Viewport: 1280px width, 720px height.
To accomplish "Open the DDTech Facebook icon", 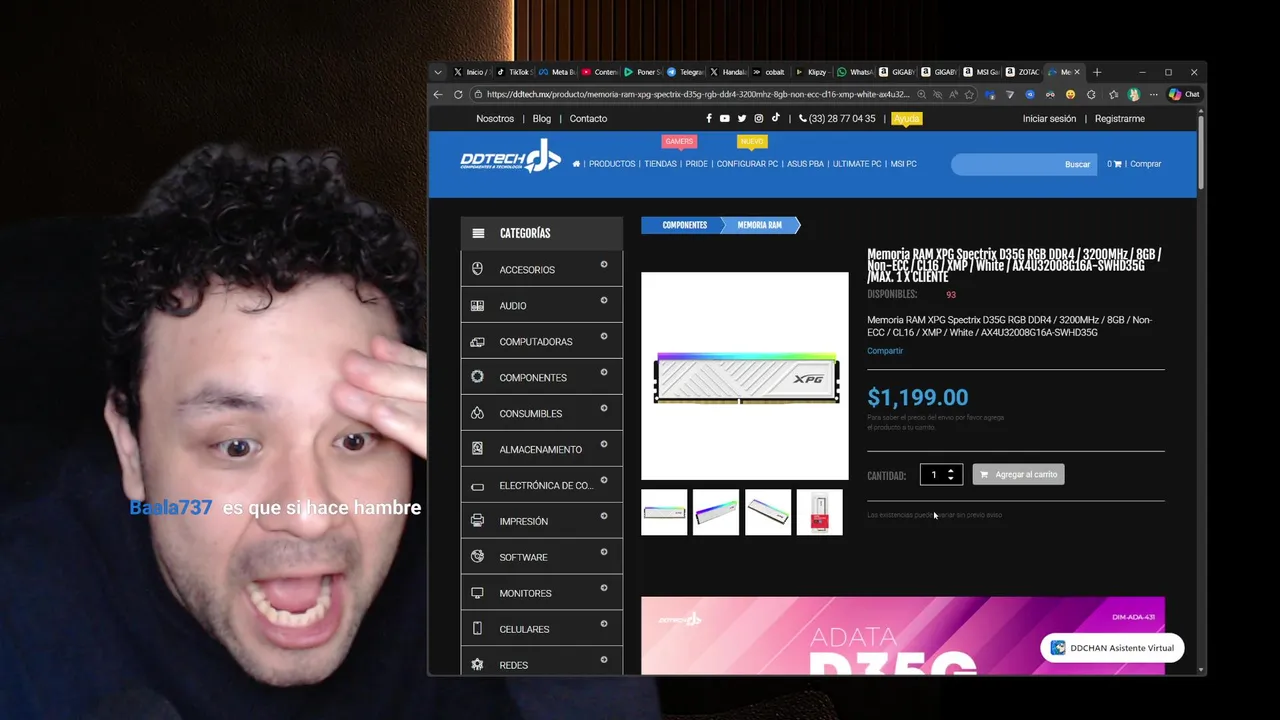I will pyautogui.click(x=709, y=118).
